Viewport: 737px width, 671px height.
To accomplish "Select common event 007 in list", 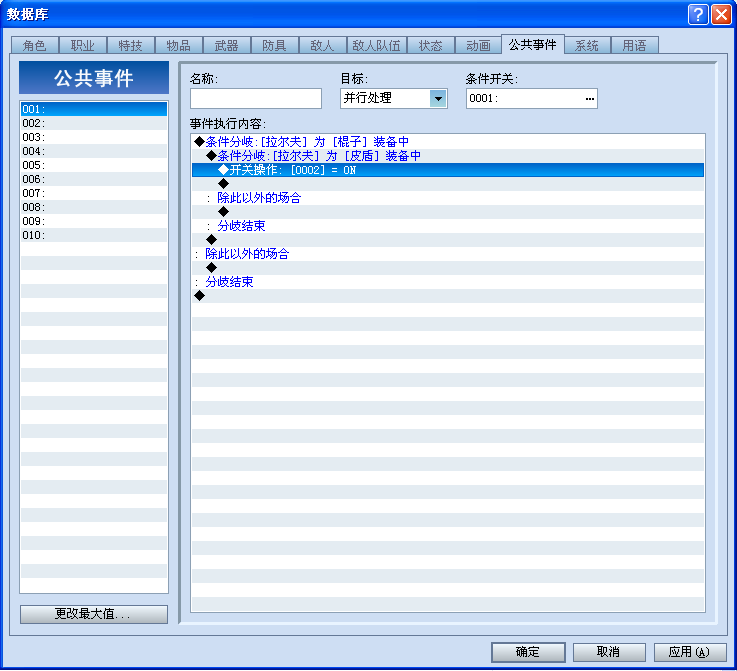I will coord(94,193).
